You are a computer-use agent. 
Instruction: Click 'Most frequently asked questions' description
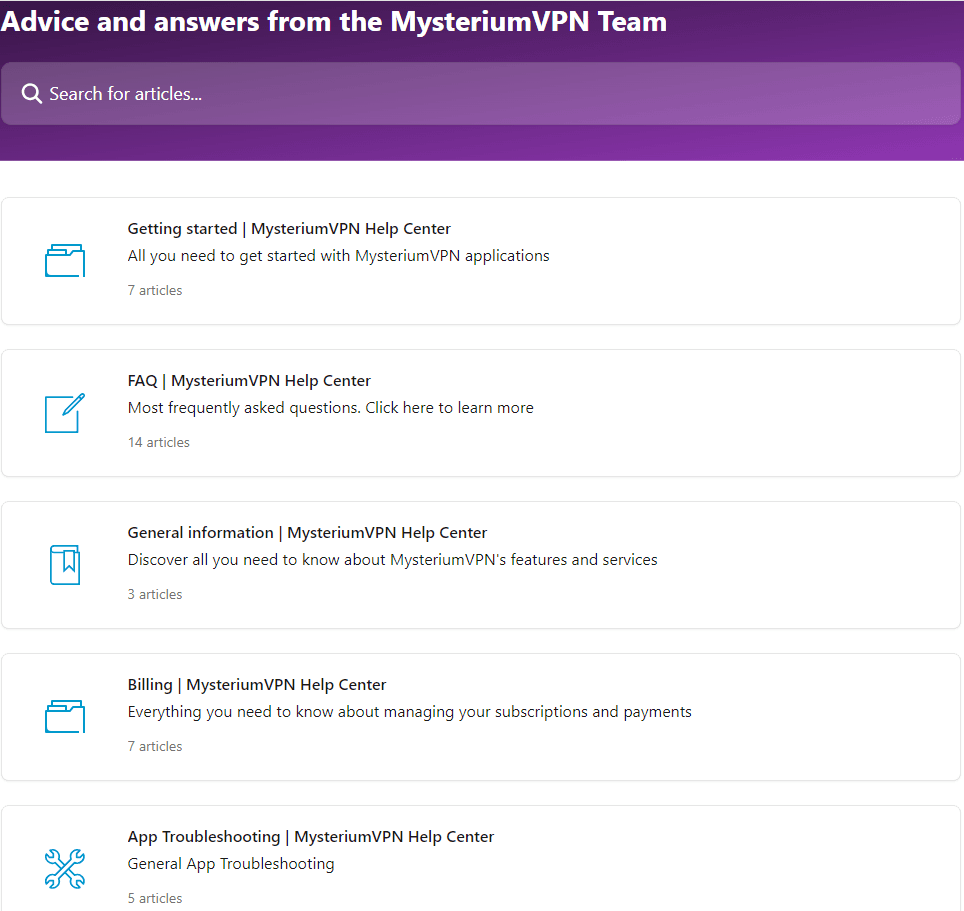331,408
